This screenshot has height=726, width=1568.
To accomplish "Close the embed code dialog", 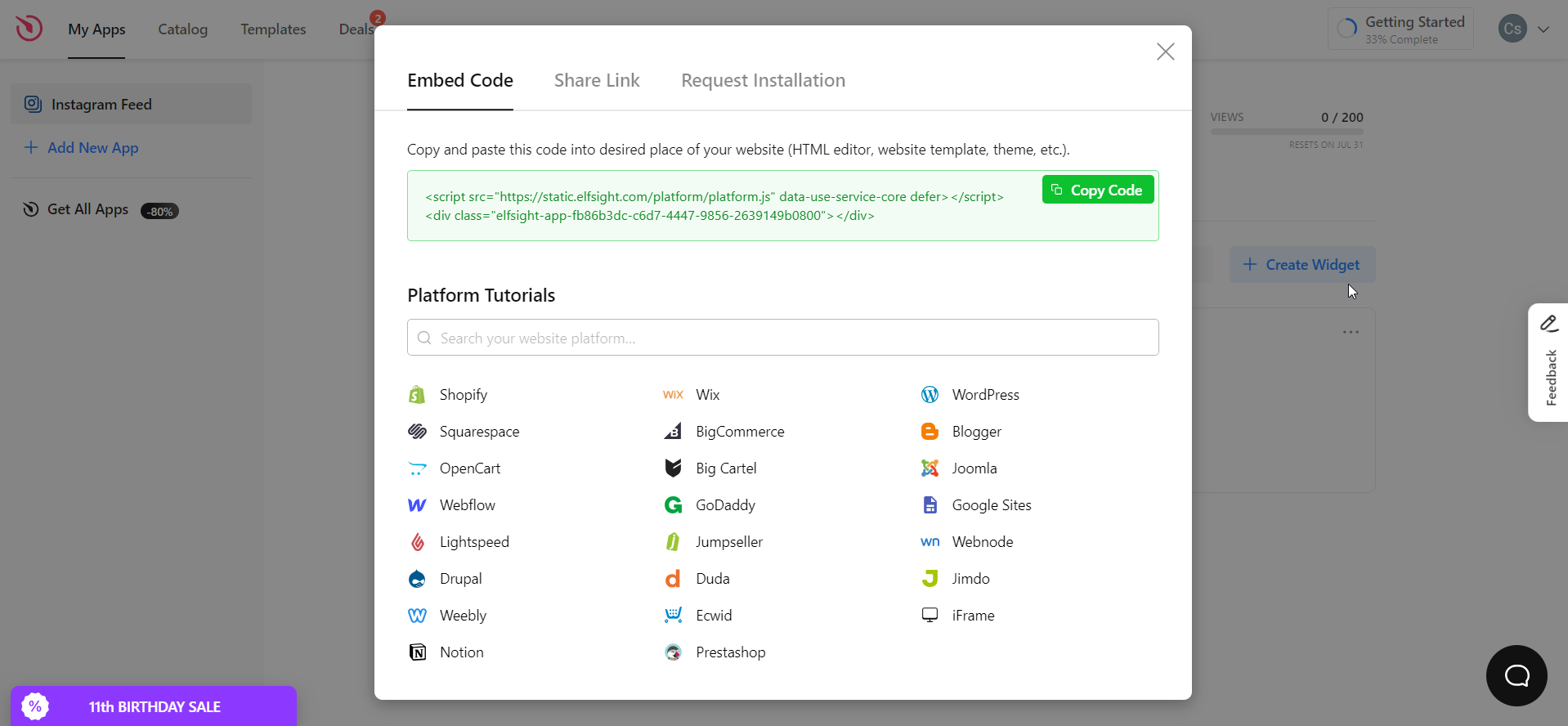I will click(x=1166, y=52).
